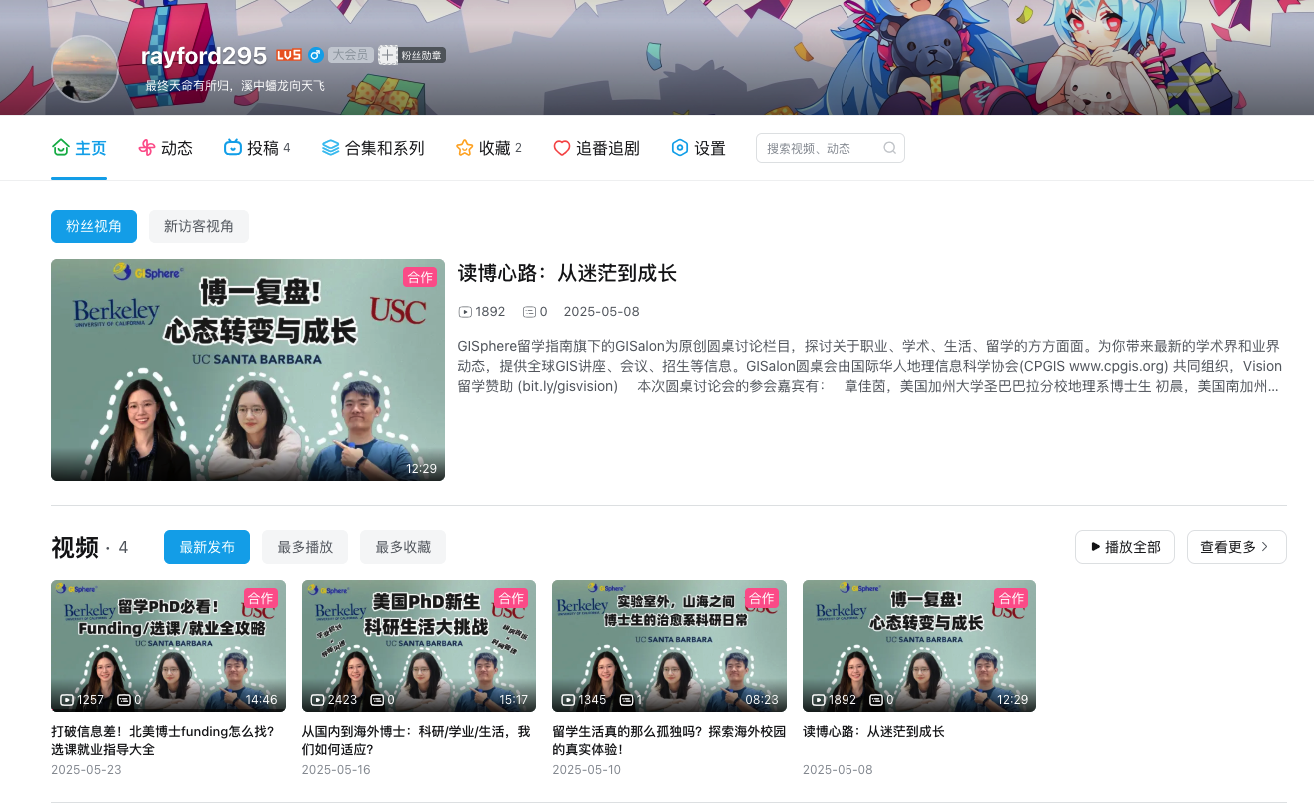Open video titled 留学生活真的那么孤独吗
This screenshot has height=803, width=1314.
668,740
